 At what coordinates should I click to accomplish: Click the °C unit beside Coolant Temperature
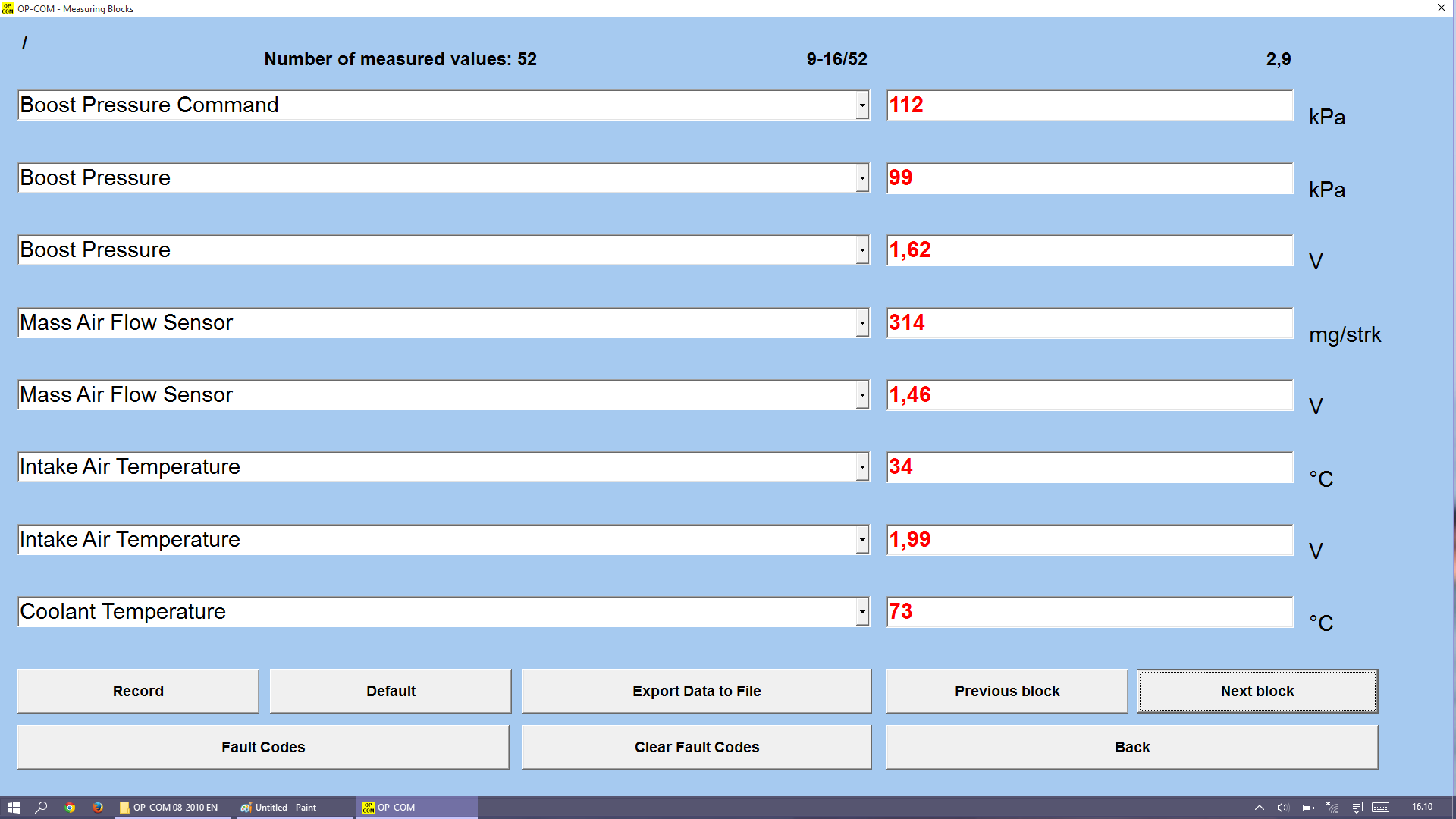(x=1321, y=623)
